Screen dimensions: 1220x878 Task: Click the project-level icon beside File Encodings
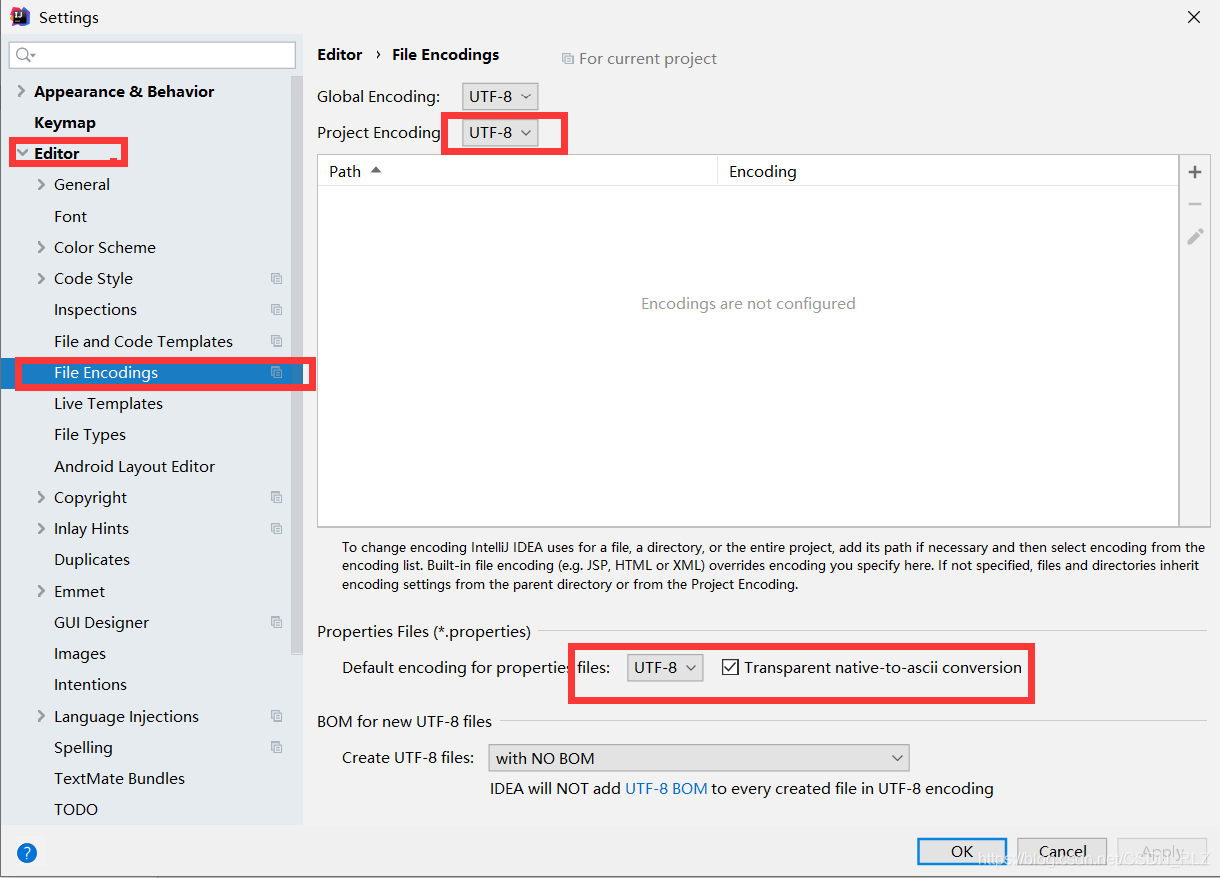(277, 372)
